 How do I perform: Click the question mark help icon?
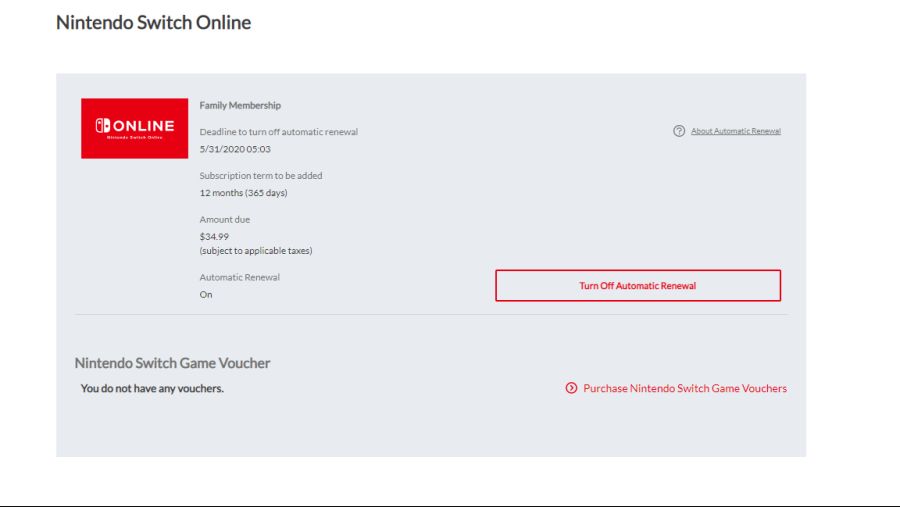pos(679,131)
